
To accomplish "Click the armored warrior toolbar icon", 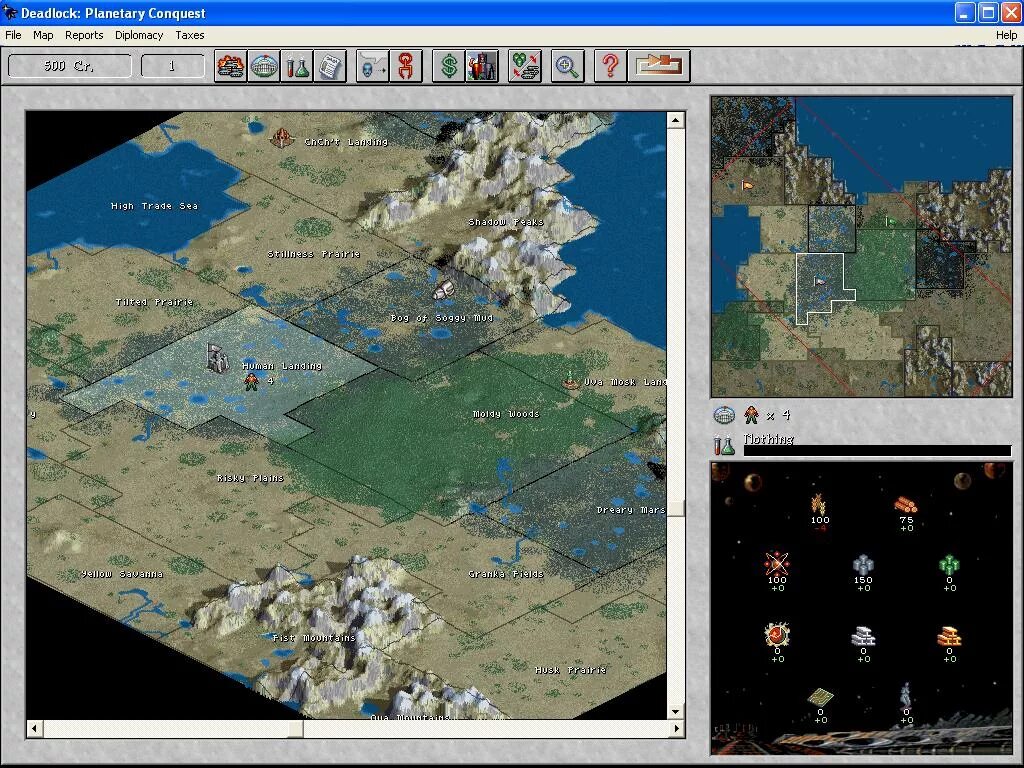I will pyautogui.click(x=482, y=66).
